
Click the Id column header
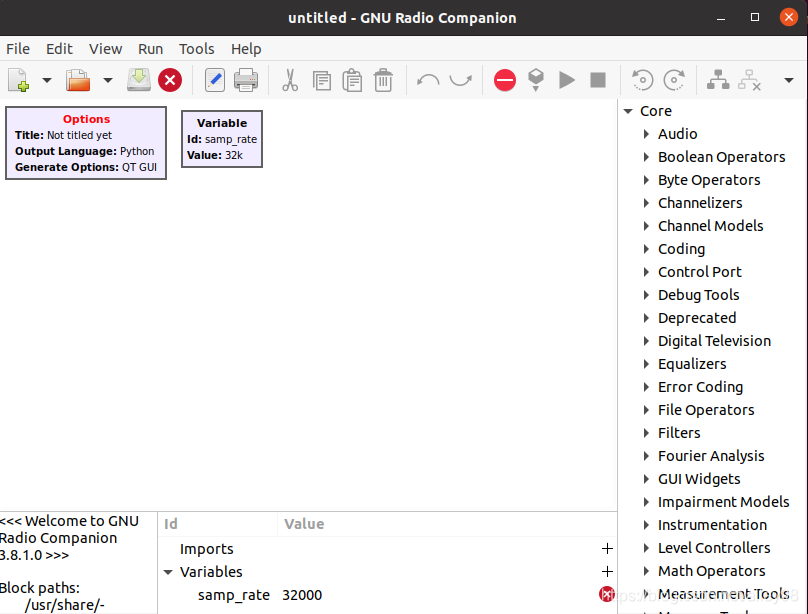217,524
